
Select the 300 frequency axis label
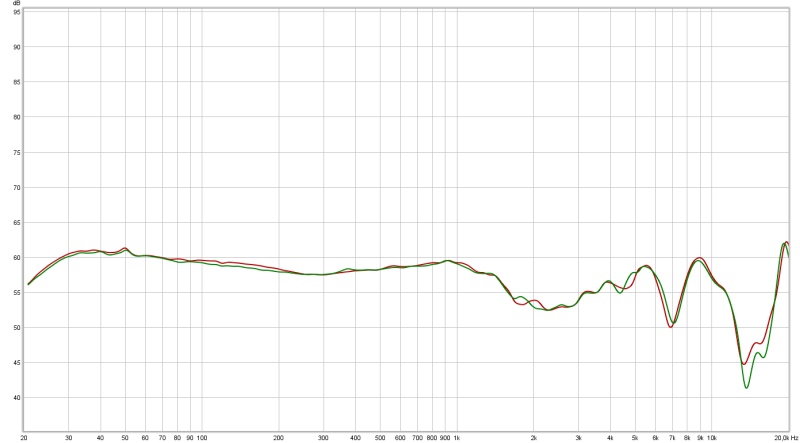tap(323, 438)
